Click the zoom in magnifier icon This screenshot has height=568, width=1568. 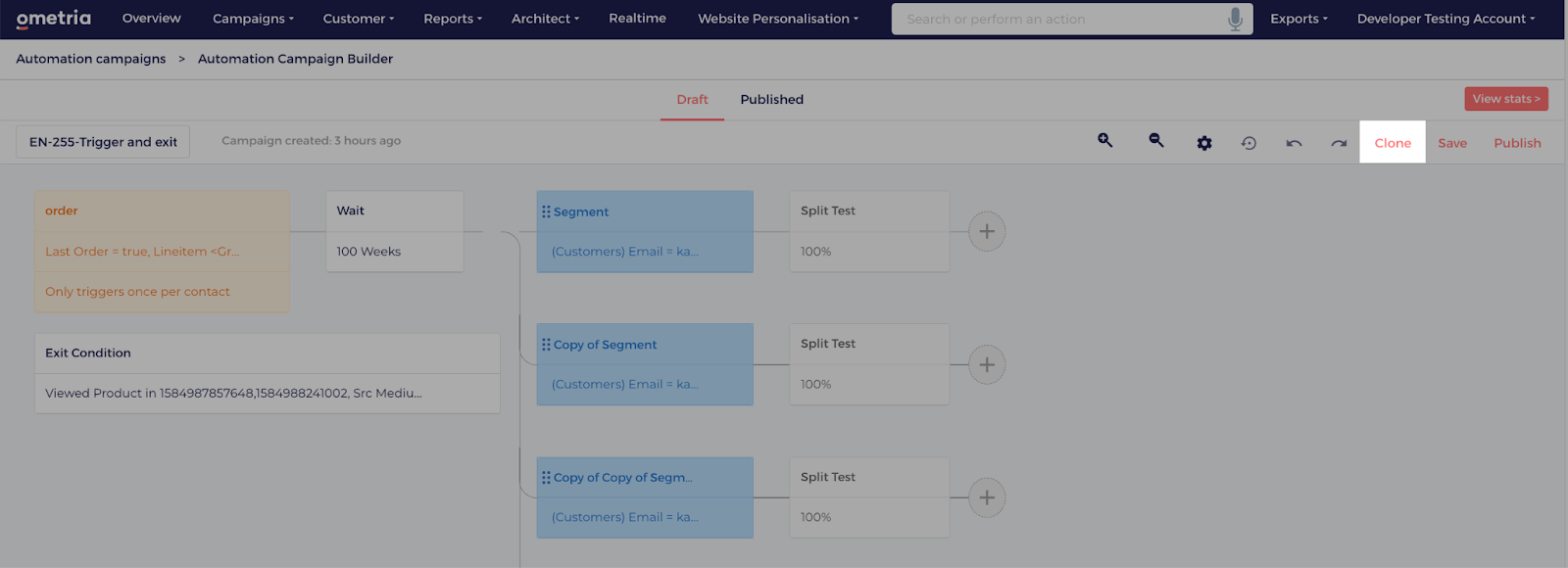pos(1104,141)
